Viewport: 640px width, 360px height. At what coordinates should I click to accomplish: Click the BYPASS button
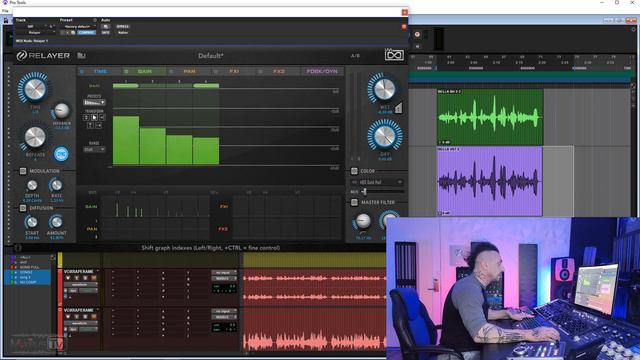coord(122,27)
